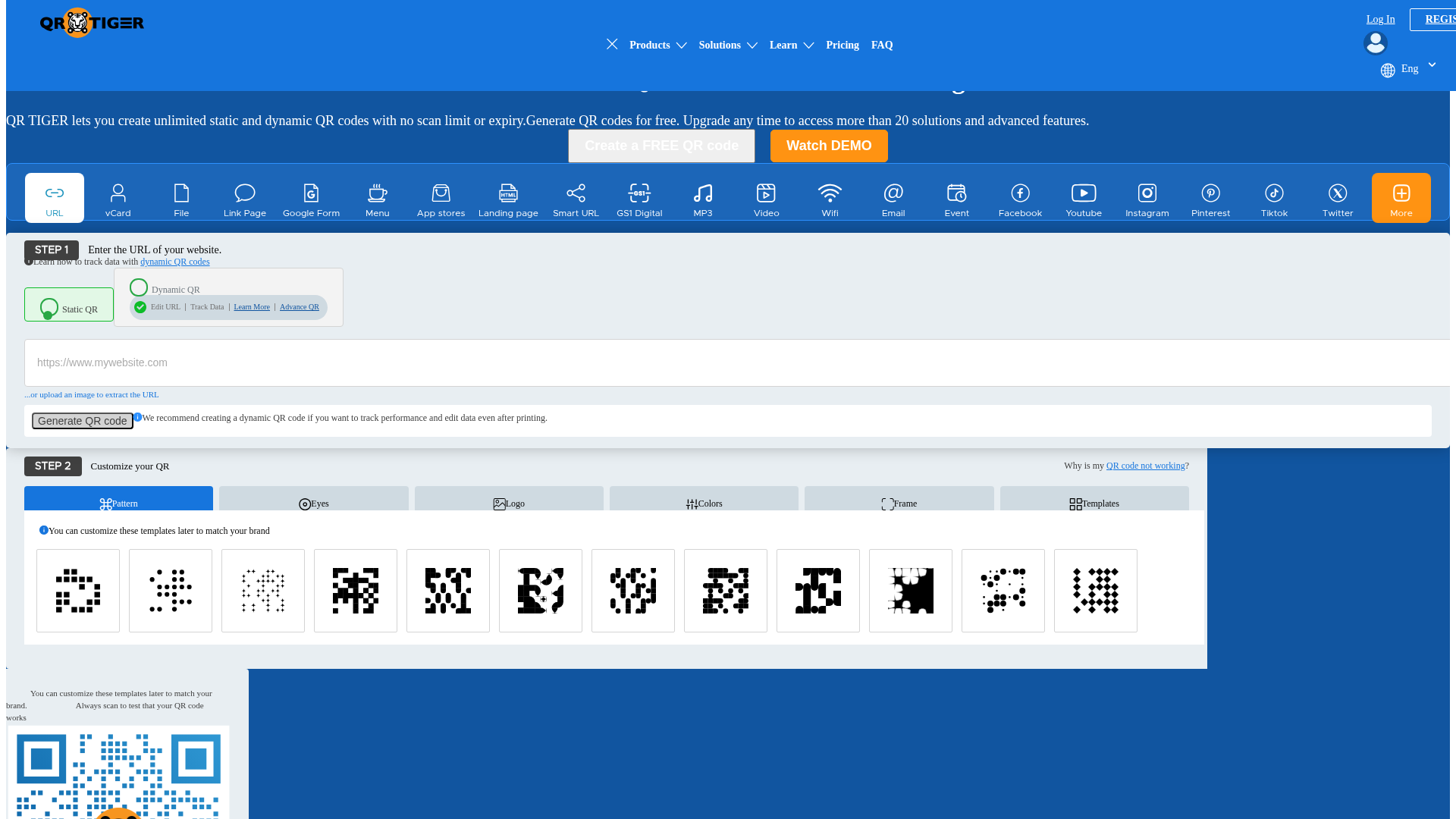Click the Create a FREE QR code button
Viewport: 1456px width, 819px height.
pos(661,146)
